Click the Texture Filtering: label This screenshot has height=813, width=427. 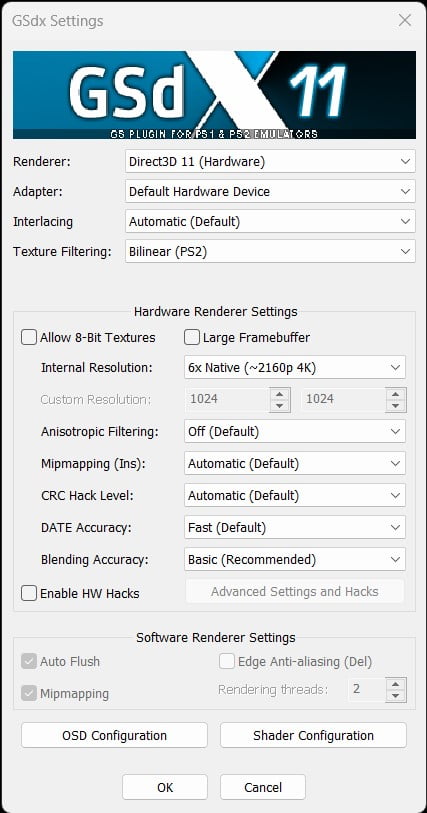(x=62, y=252)
